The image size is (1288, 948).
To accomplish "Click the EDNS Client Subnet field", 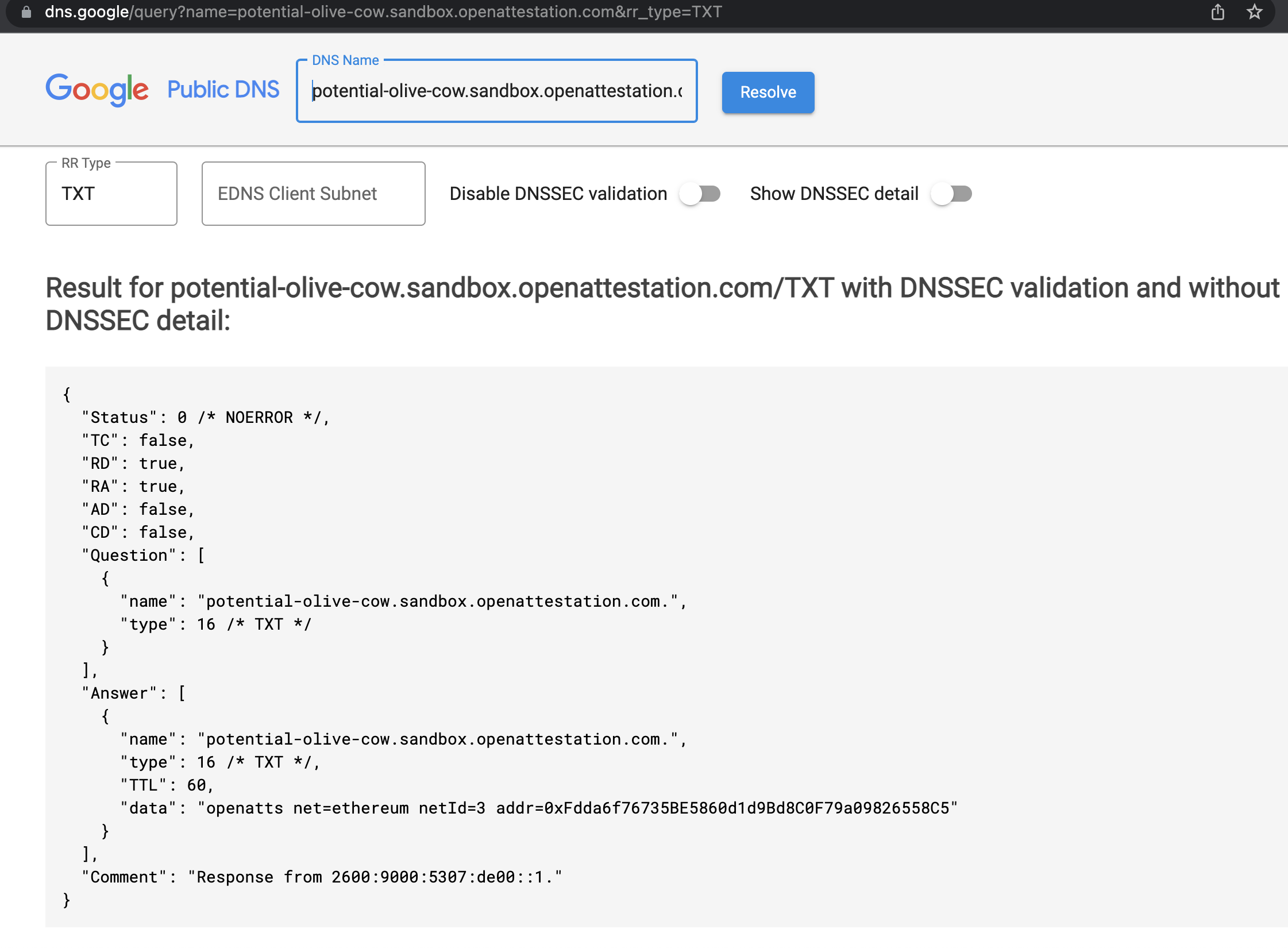I will pyautogui.click(x=313, y=194).
